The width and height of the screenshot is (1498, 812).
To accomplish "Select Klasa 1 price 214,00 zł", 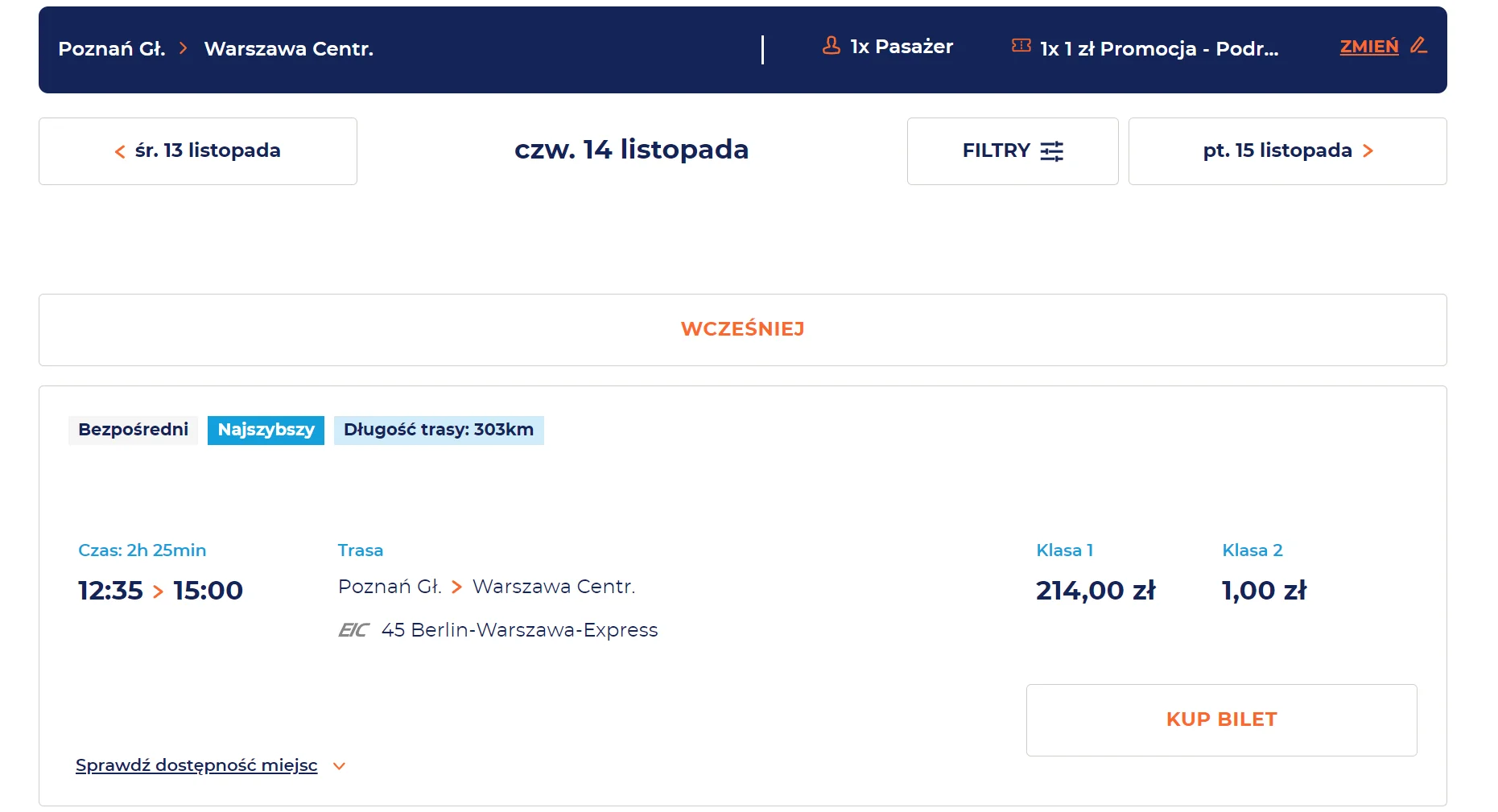I will coord(1096,591).
